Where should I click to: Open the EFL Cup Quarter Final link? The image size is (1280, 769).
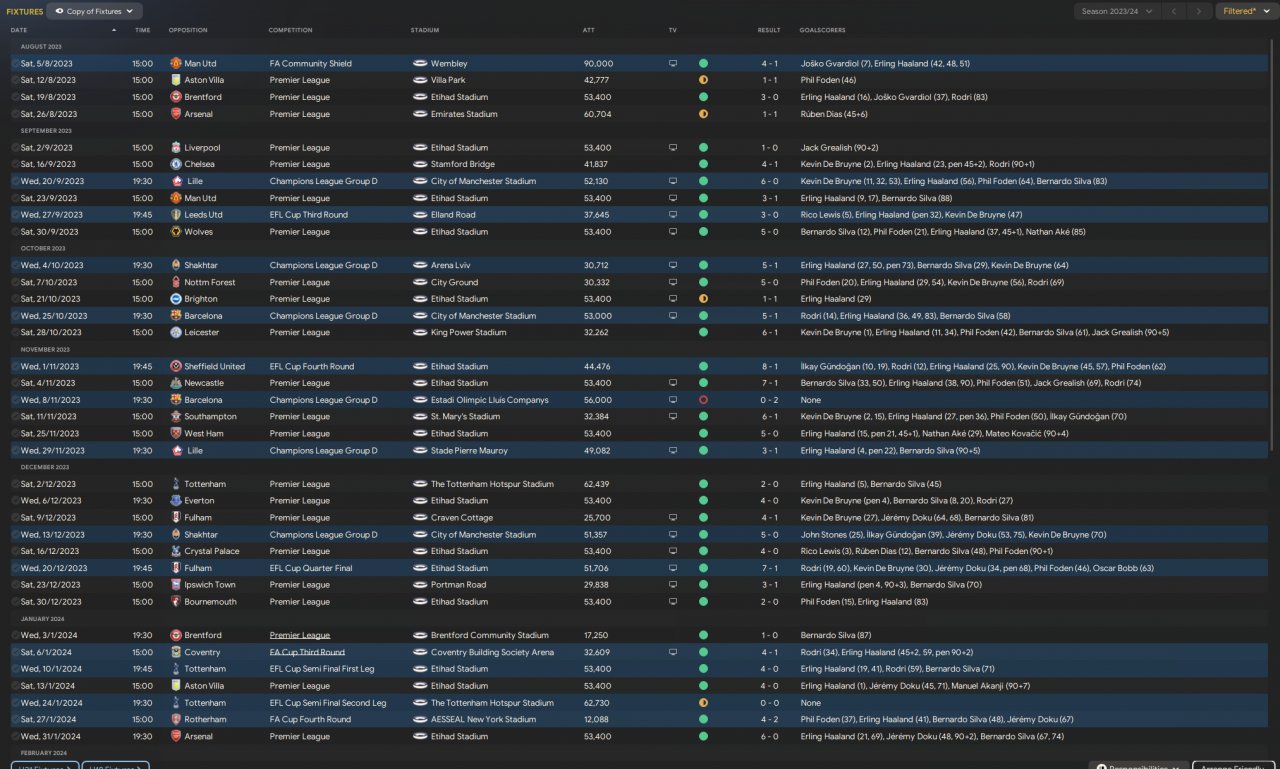[x=311, y=568]
